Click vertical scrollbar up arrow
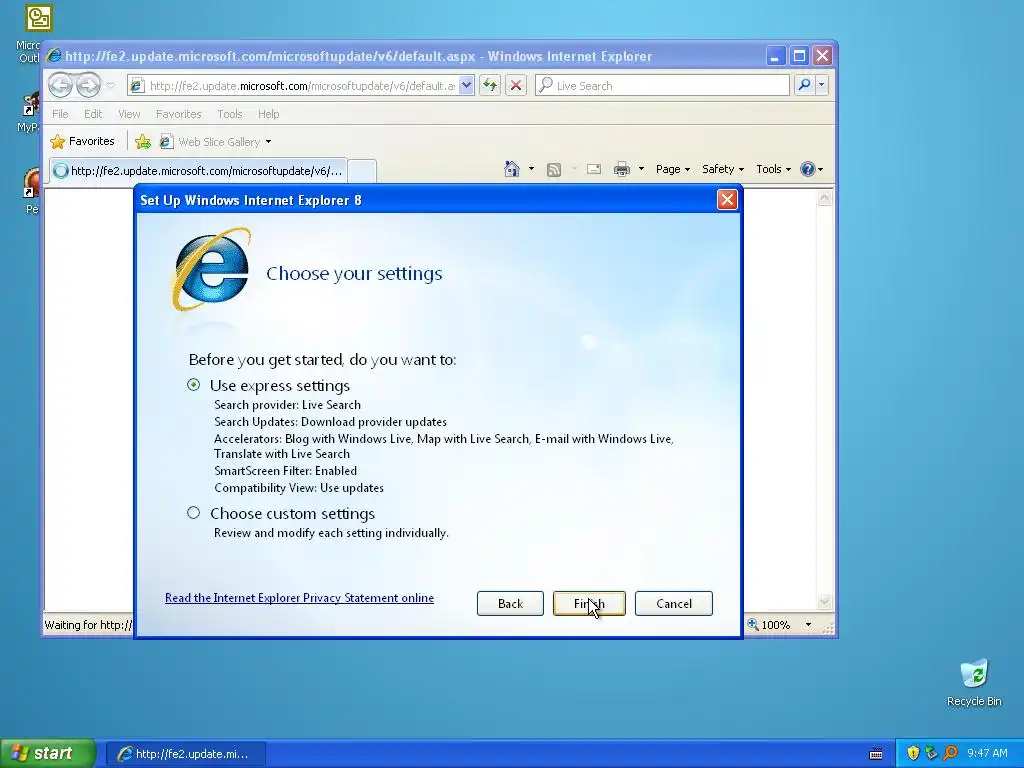The height and width of the screenshot is (768, 1024). coord(824,197)
